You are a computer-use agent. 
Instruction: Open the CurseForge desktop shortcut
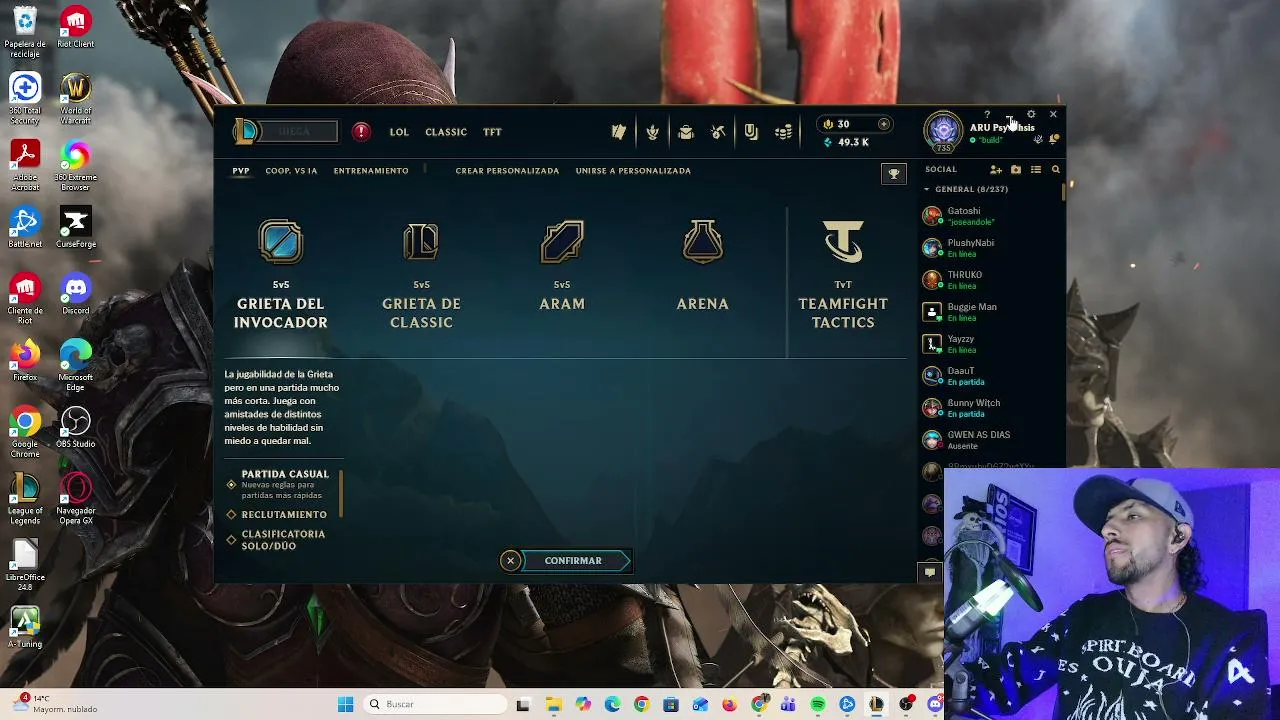tap(76, 228)
